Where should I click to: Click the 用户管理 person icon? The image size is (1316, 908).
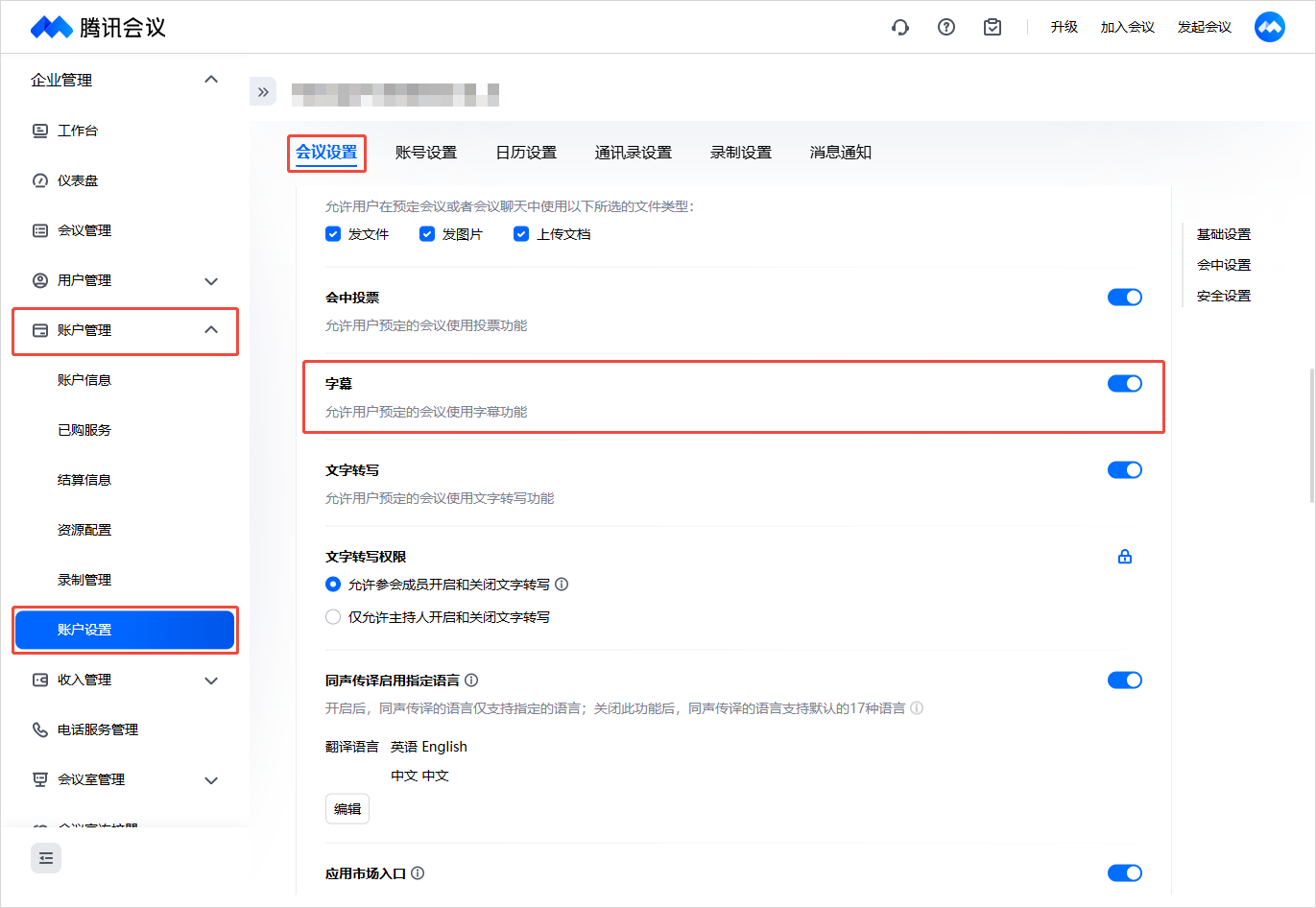40,280
